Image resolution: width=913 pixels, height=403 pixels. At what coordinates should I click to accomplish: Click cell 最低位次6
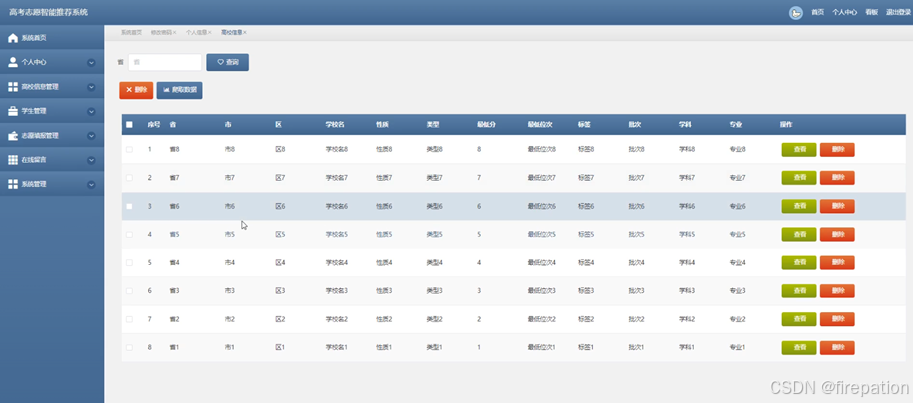pyautogui.click(x=542, y=206)
